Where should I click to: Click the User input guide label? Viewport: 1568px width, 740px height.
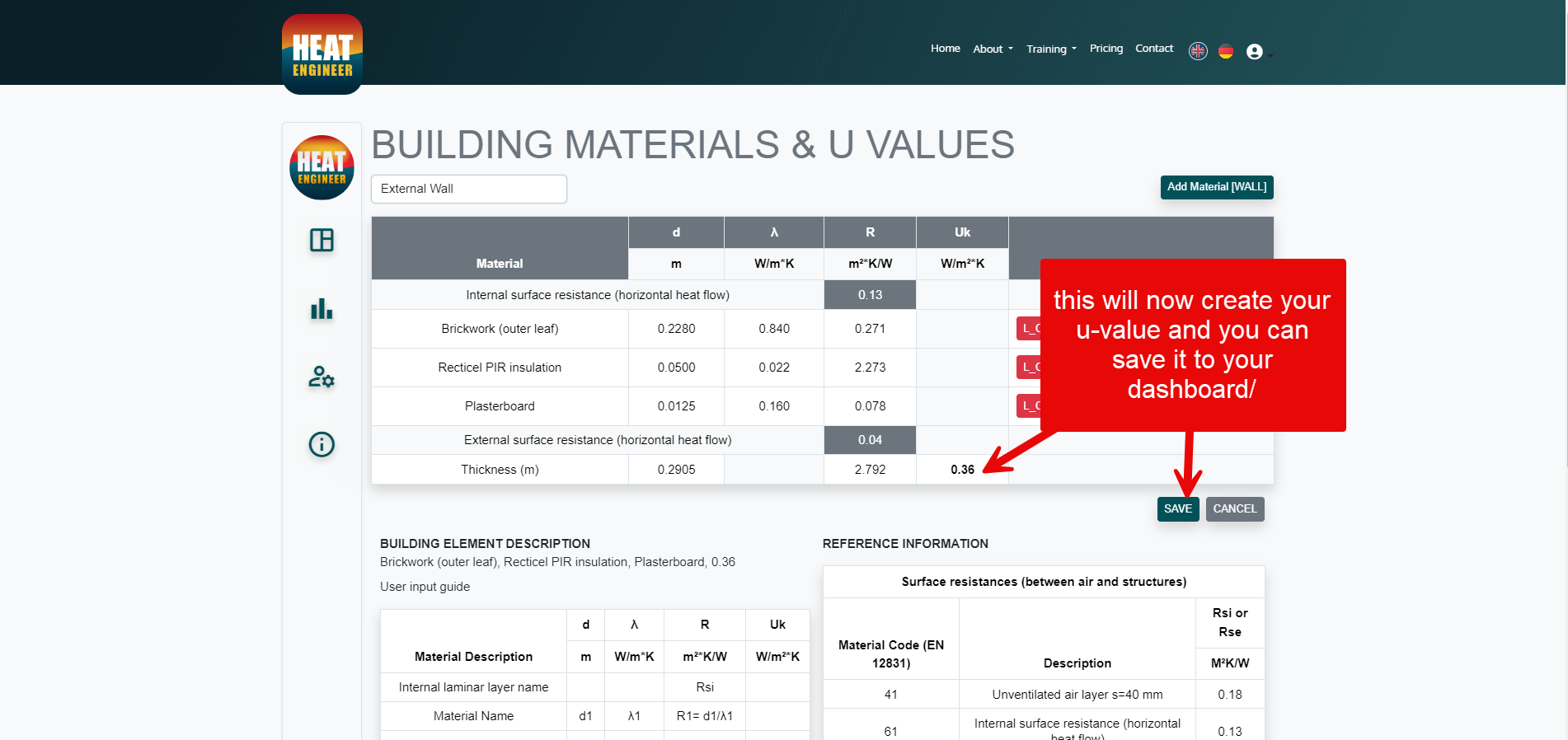pos(425,587)
